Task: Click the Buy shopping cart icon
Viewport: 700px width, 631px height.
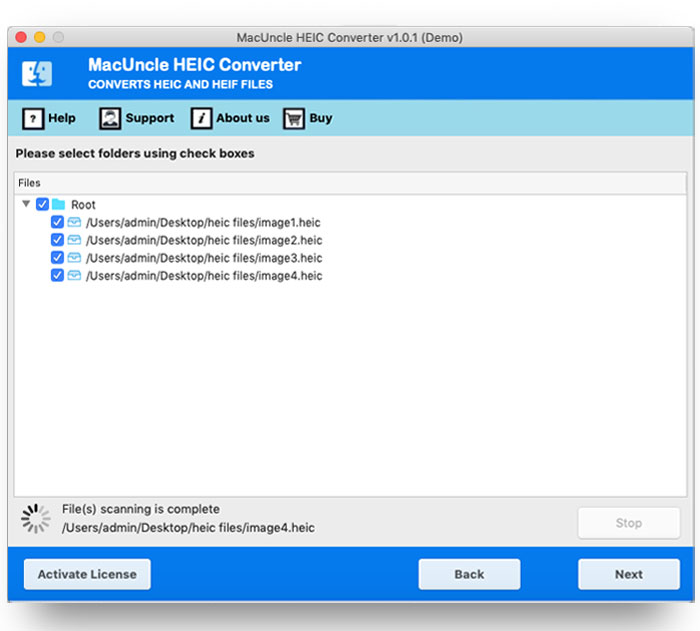Action: [294, 119]
